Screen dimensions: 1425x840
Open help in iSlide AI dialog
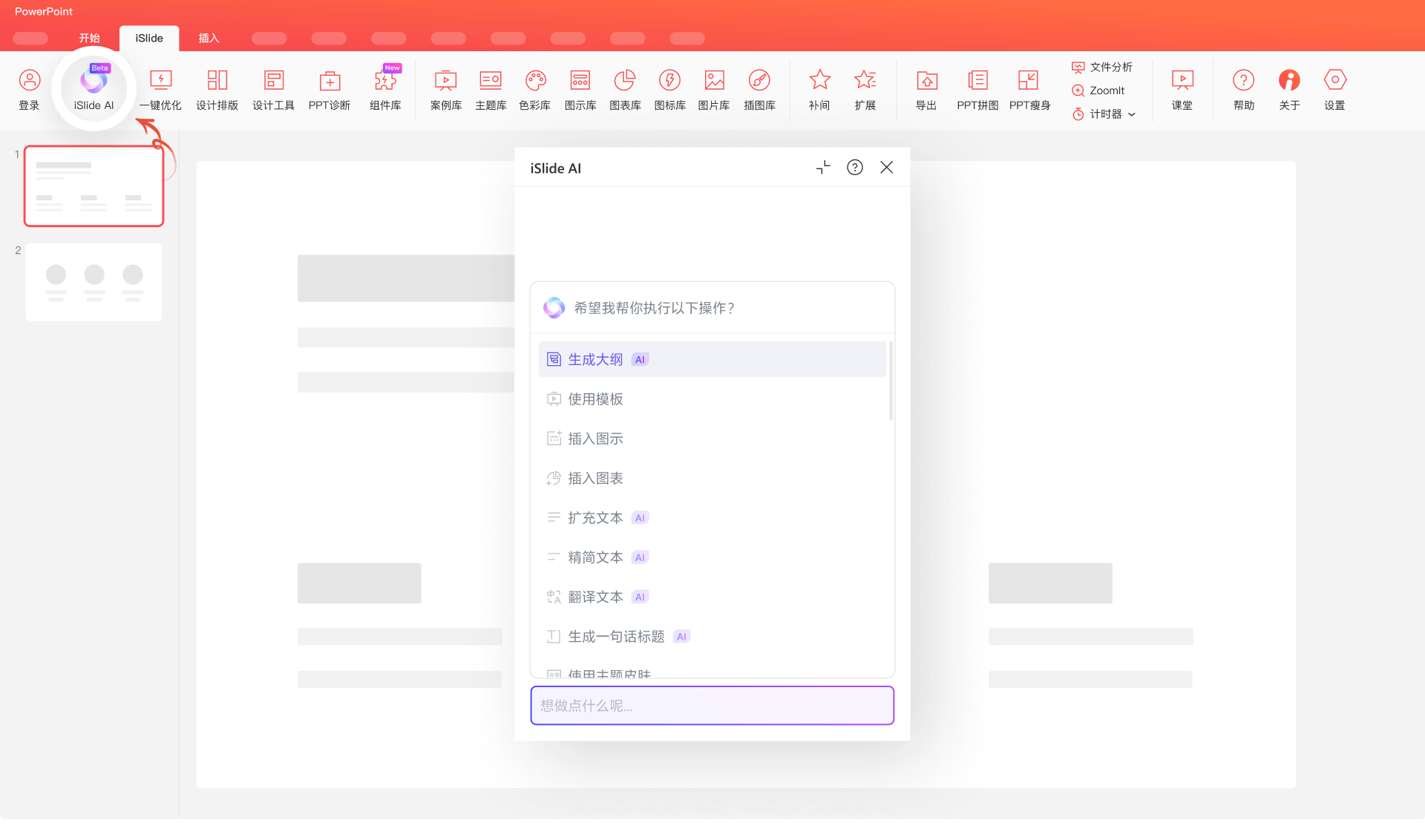coord(855,168)
